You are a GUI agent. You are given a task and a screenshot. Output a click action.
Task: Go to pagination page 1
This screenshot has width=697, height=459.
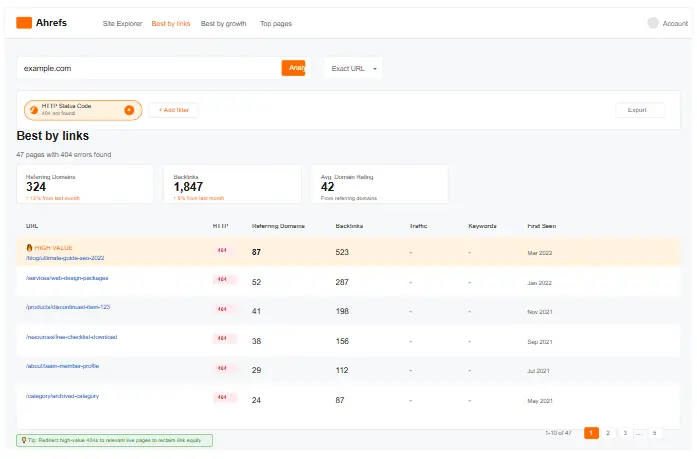[591, 433]
